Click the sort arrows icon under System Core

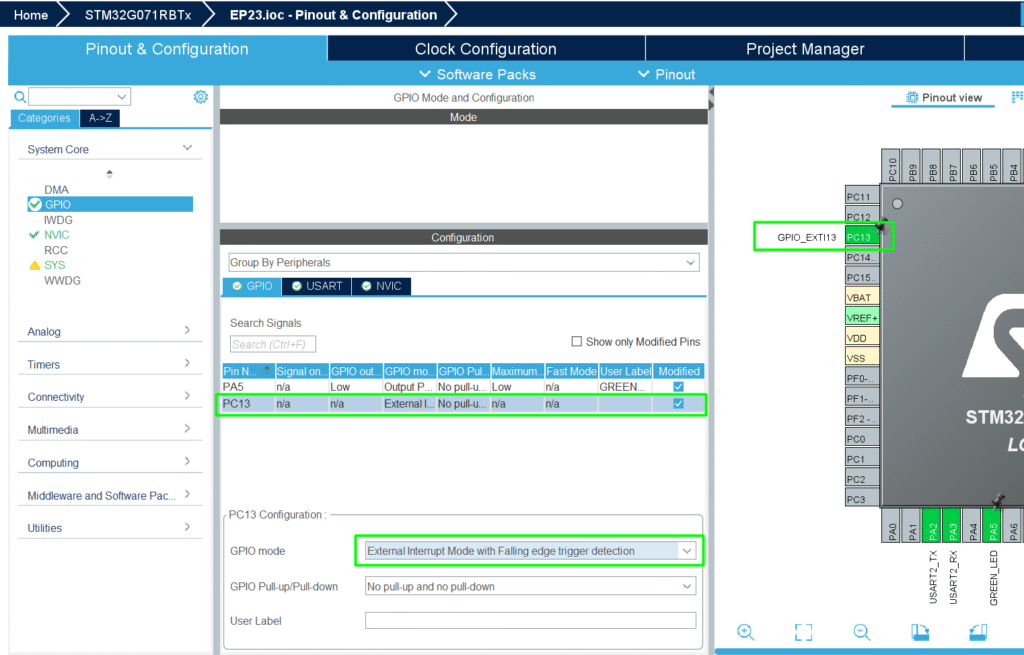pyautogui.click(x=109, y=174)
